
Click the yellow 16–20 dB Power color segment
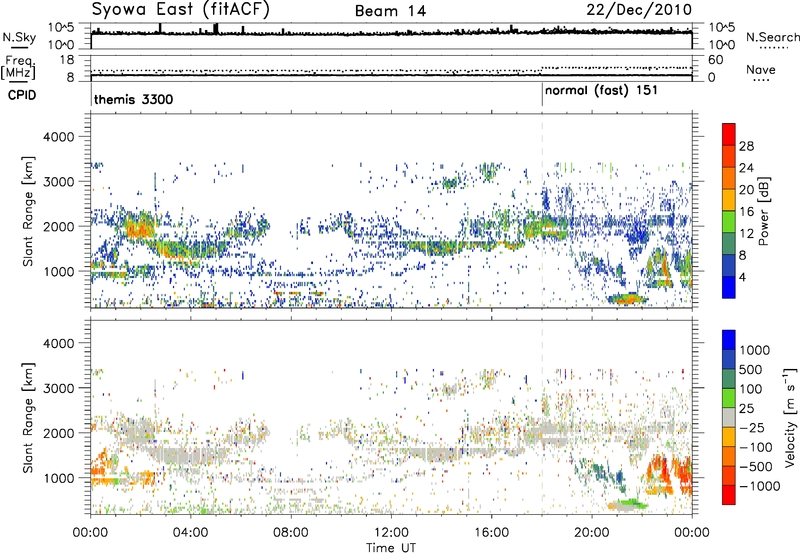coord(729,200)
